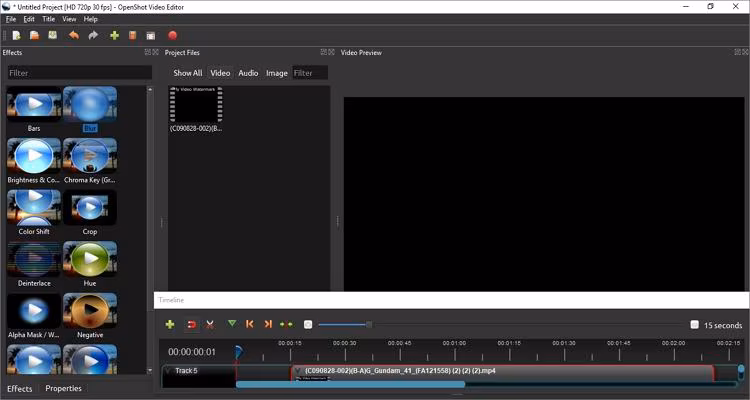Center the timeline on the playhead
The width and height of the screenshot is (750, 400).
click(x=287, y=324)
